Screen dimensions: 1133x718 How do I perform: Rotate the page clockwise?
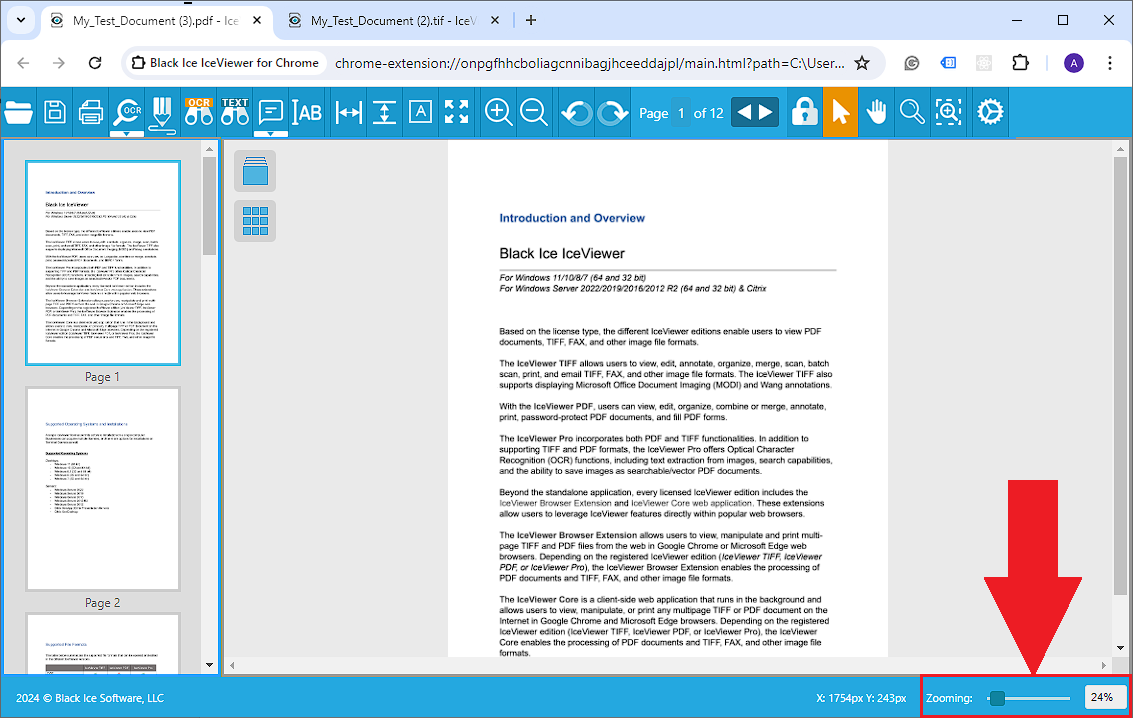(x=613, y=112)
